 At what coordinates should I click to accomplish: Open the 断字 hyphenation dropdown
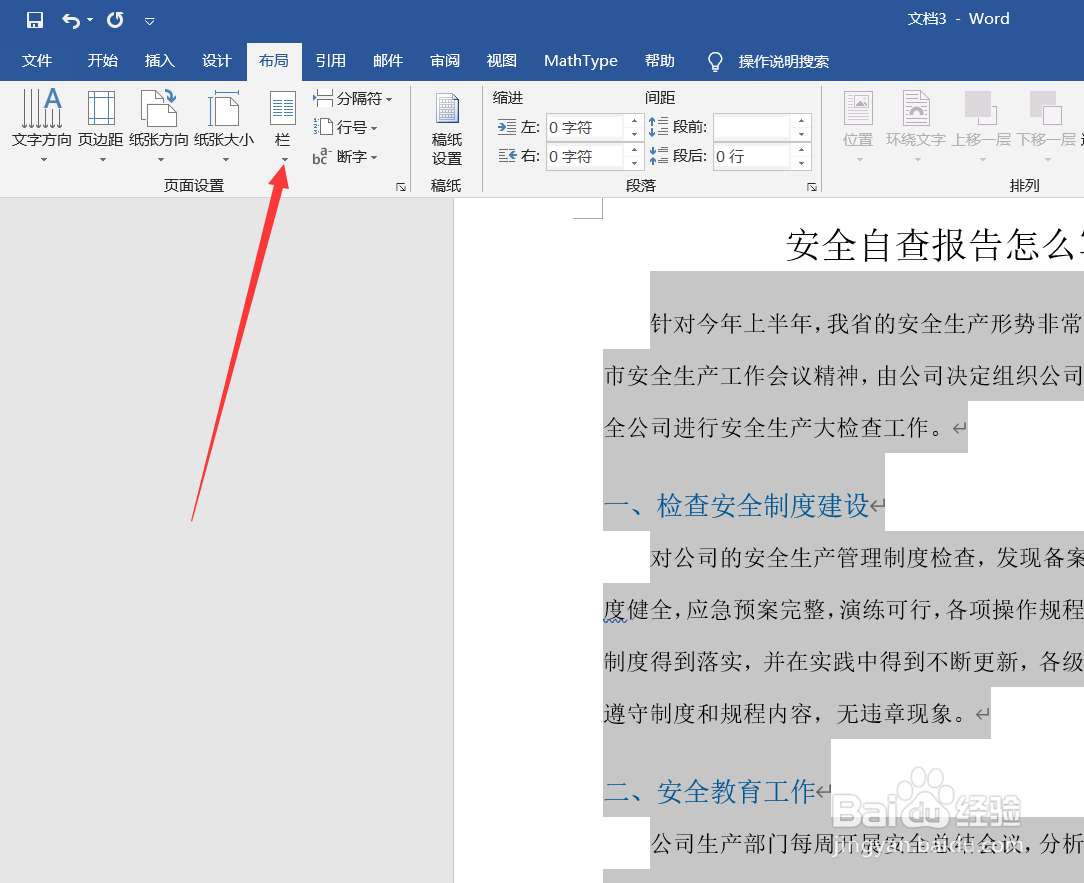345,157
